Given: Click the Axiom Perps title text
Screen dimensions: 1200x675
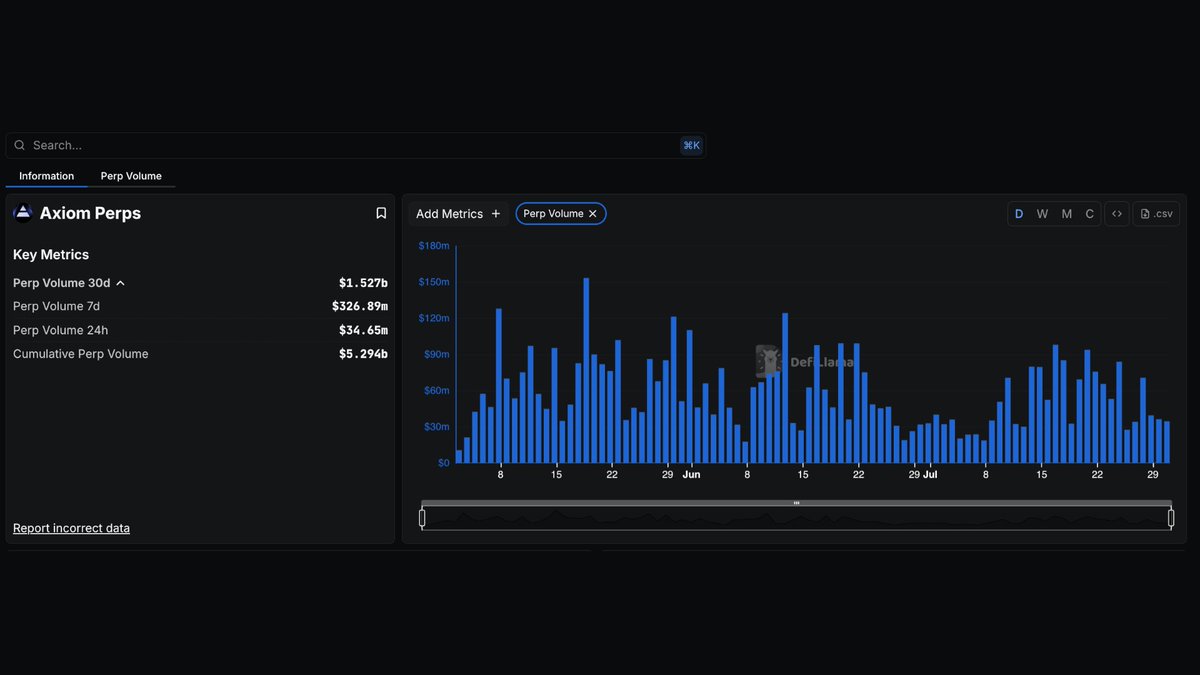Looking at the screenshot, I should point(90,213).
